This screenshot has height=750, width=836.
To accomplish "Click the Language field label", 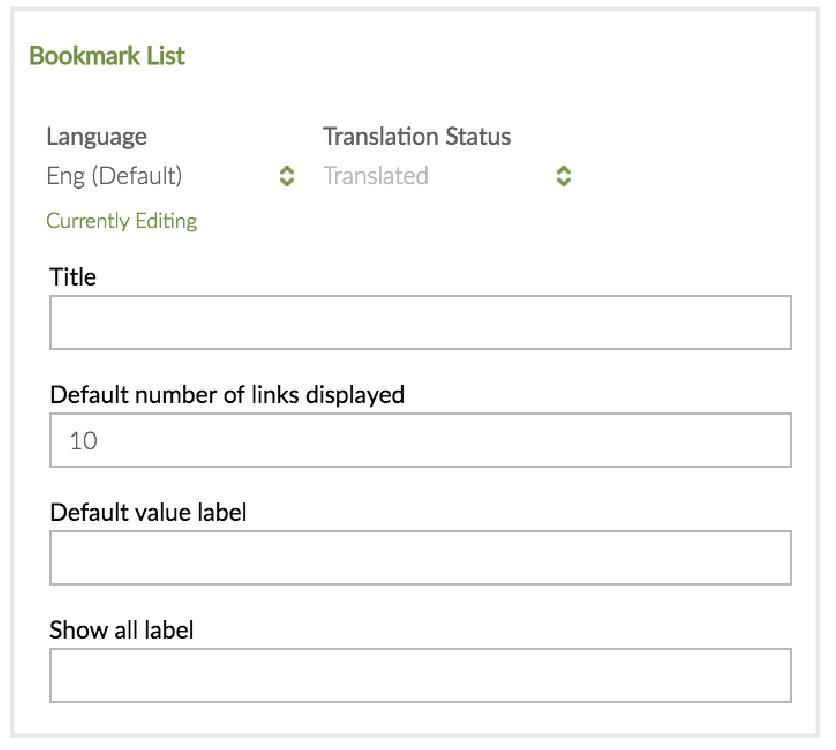I will coord(96,137).
